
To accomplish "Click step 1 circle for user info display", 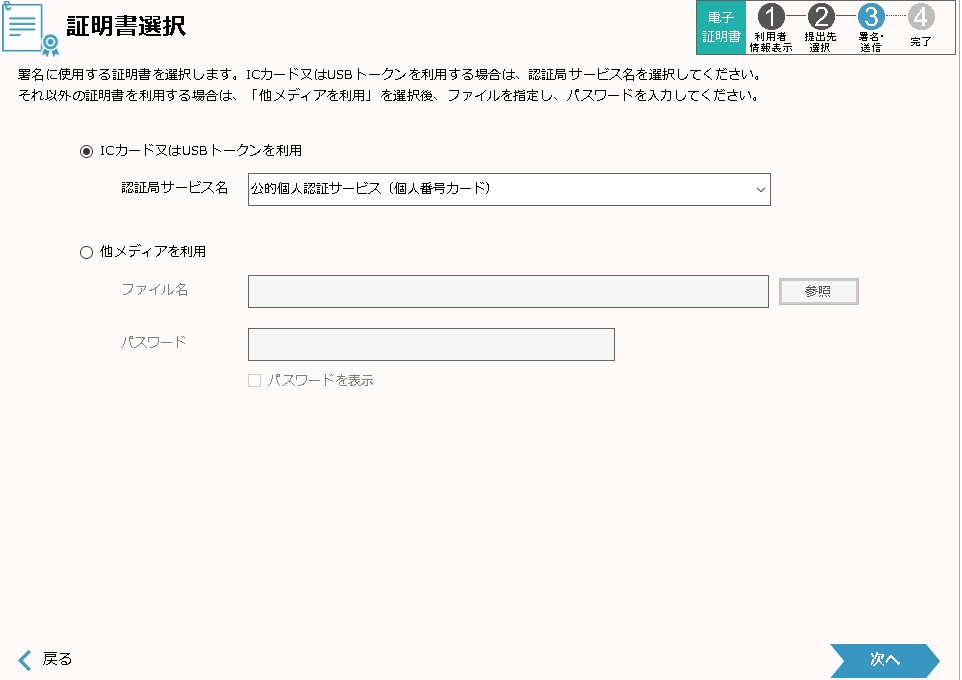I will [770, 16].
